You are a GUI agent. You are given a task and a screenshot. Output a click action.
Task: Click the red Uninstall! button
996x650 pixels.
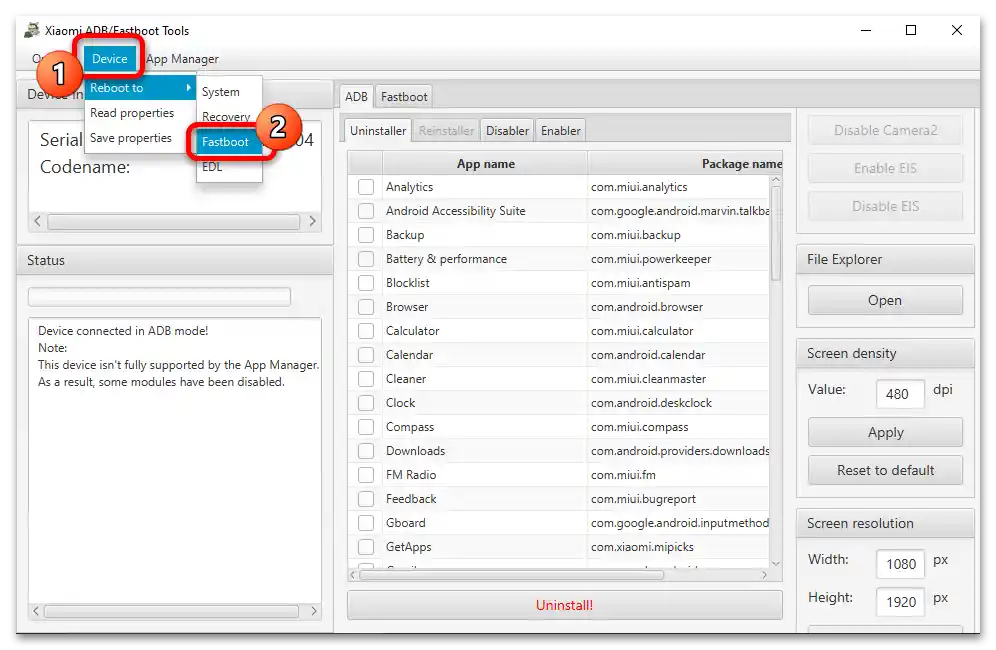click(565, 605)
